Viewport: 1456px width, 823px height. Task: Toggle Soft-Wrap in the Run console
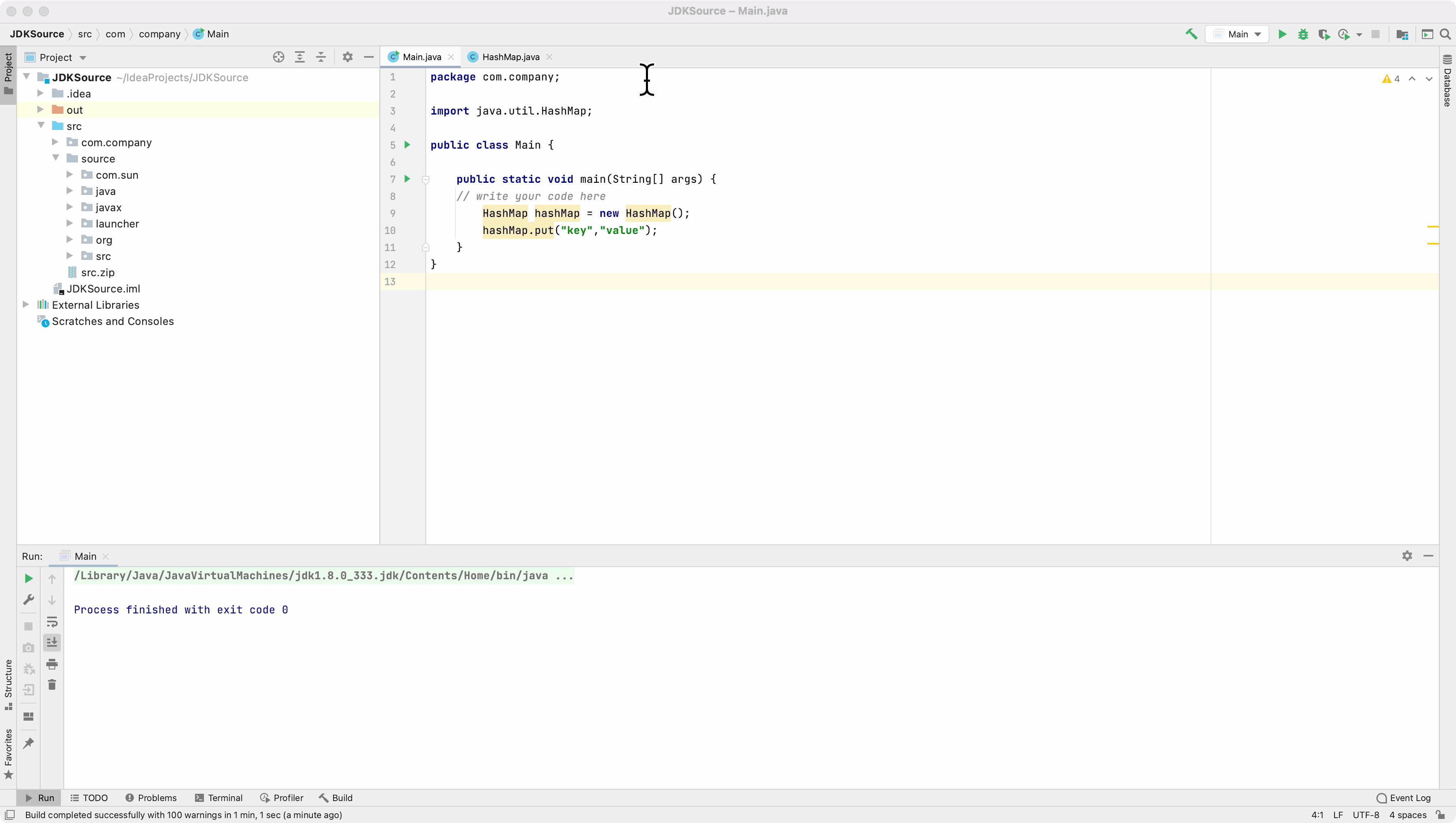coord(52,622)
